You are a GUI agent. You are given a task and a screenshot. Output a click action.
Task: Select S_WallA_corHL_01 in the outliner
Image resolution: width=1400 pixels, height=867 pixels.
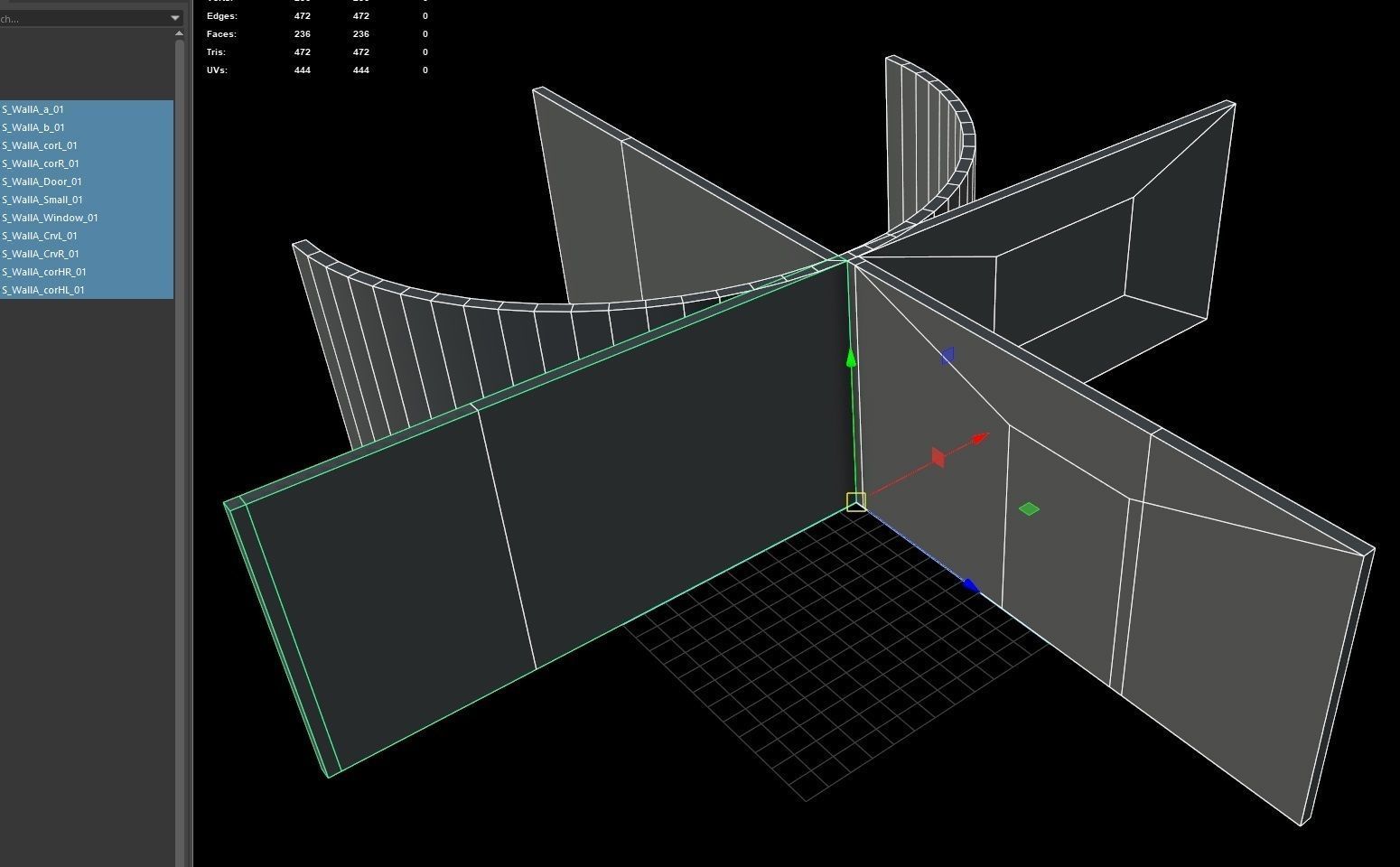click(x=87, y=290)
